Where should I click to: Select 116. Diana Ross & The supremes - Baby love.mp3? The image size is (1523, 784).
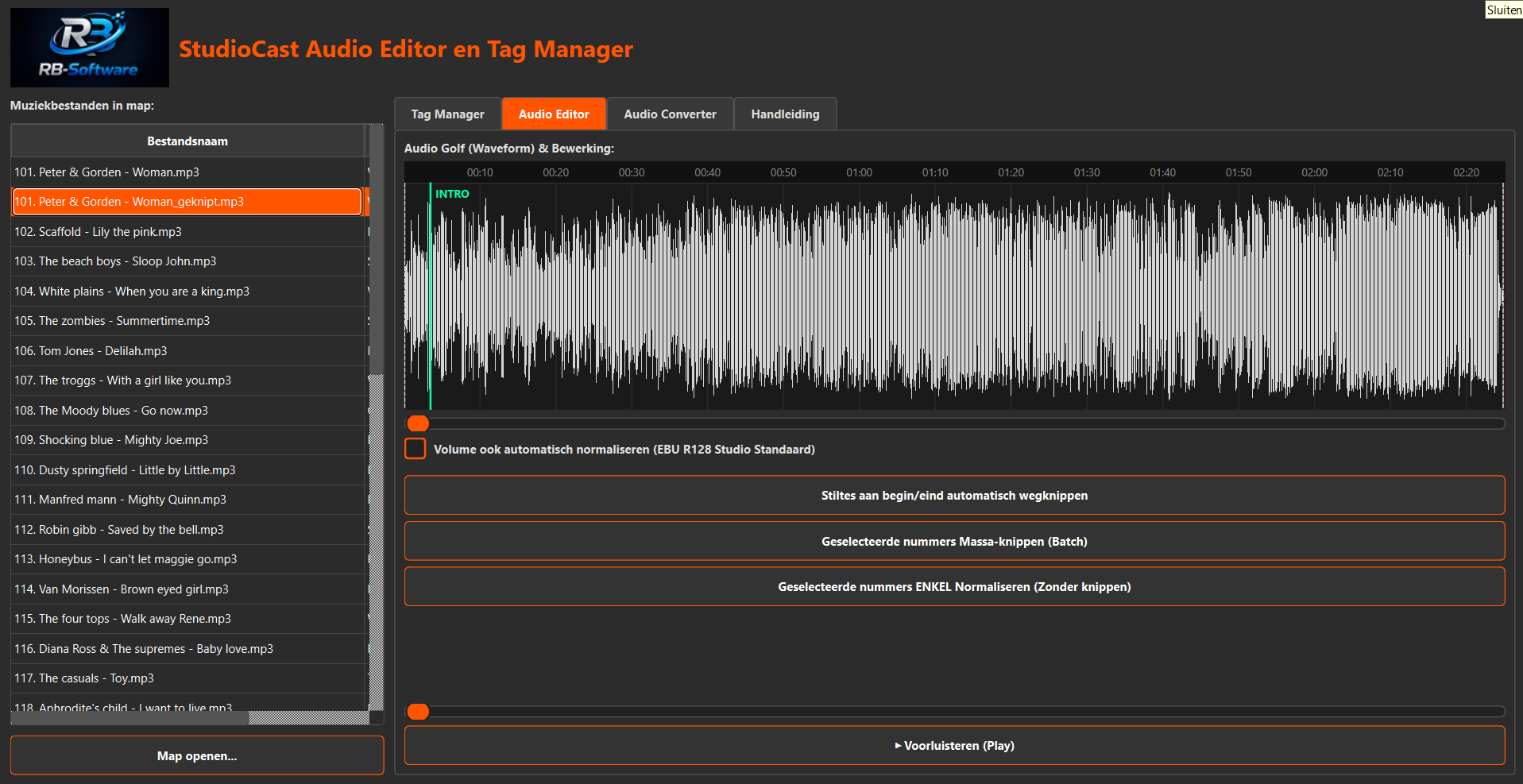tap(187, 648)
